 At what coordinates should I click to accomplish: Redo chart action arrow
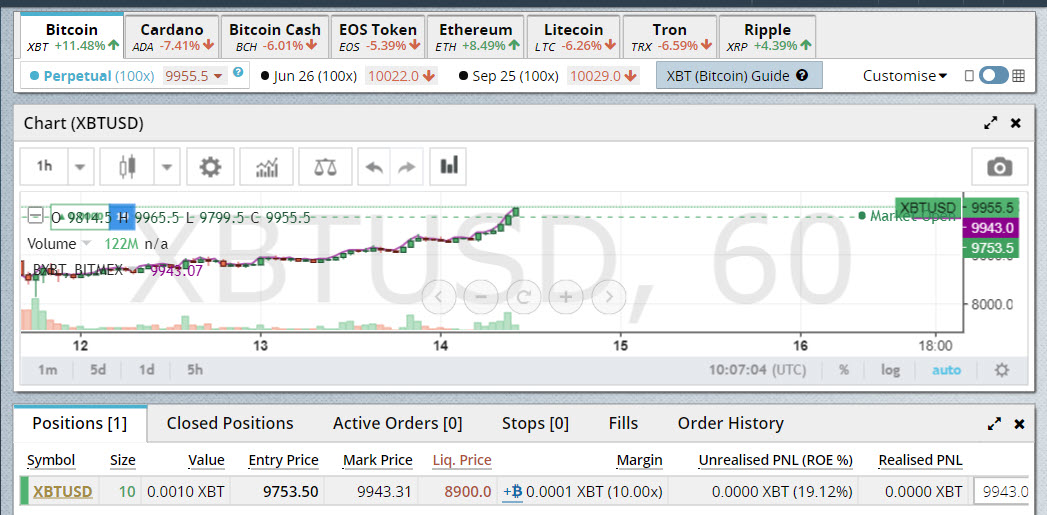(x=405, y=166)
